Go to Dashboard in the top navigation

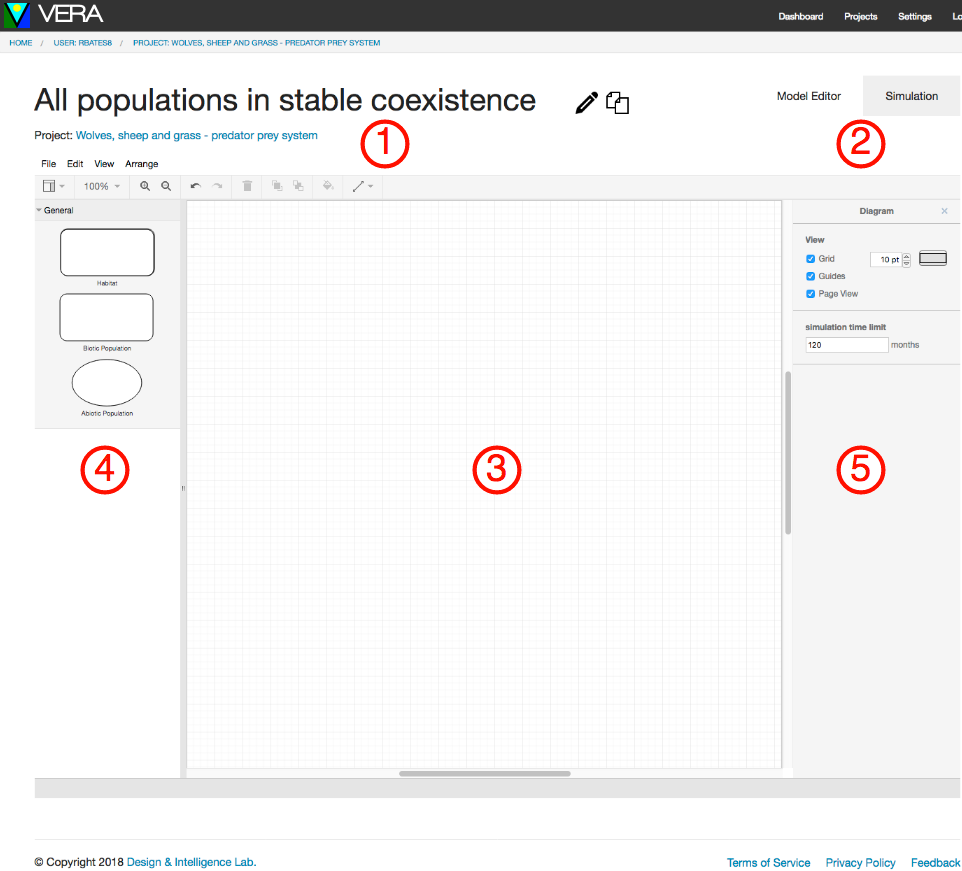[x=800, y=16]
